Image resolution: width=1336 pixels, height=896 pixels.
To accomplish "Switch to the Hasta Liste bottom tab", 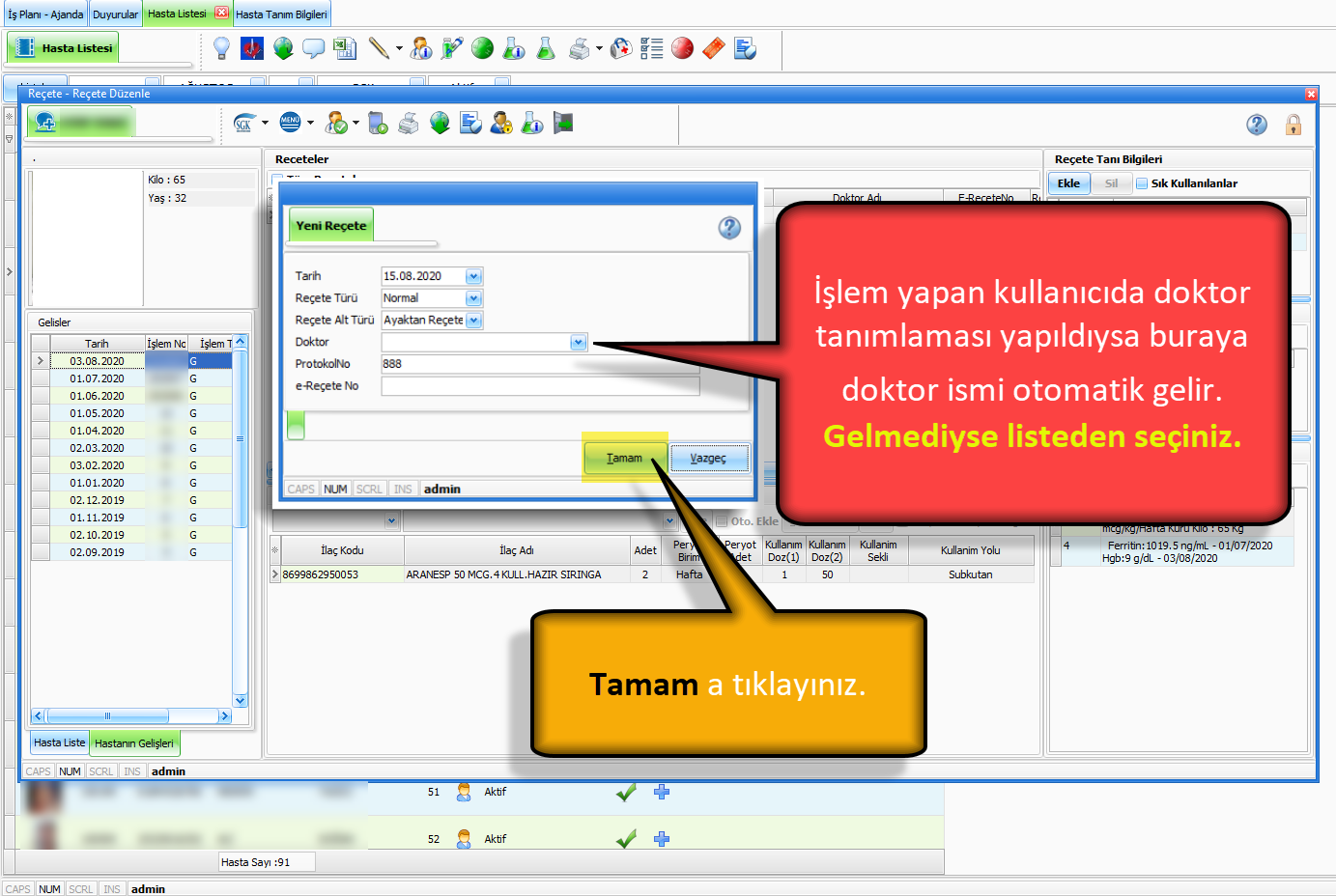I will tap(59, 742).
